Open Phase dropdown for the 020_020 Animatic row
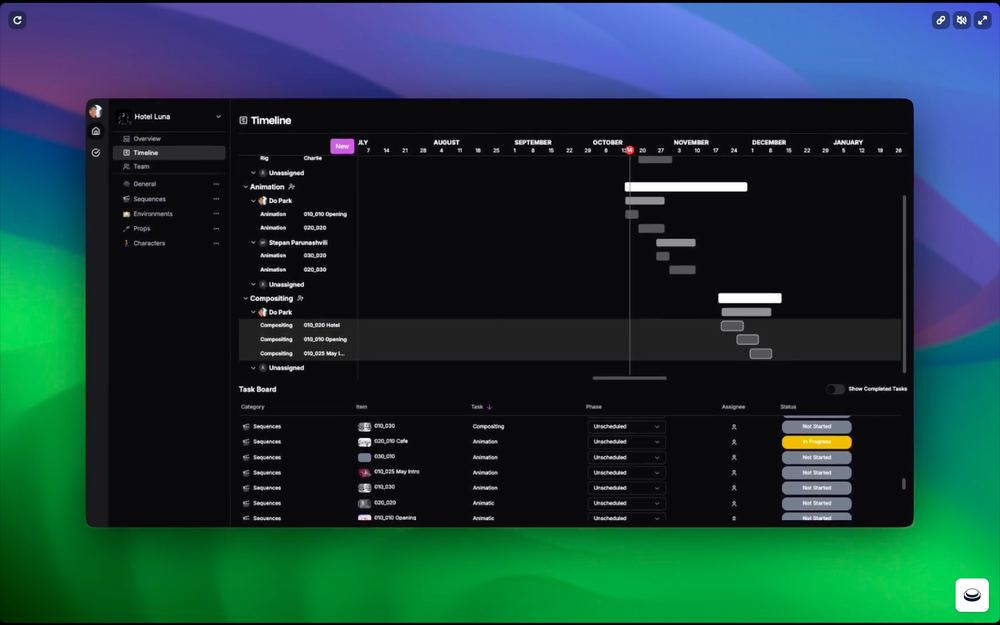This screenshot has width=1000, height=625. point(626,503)
